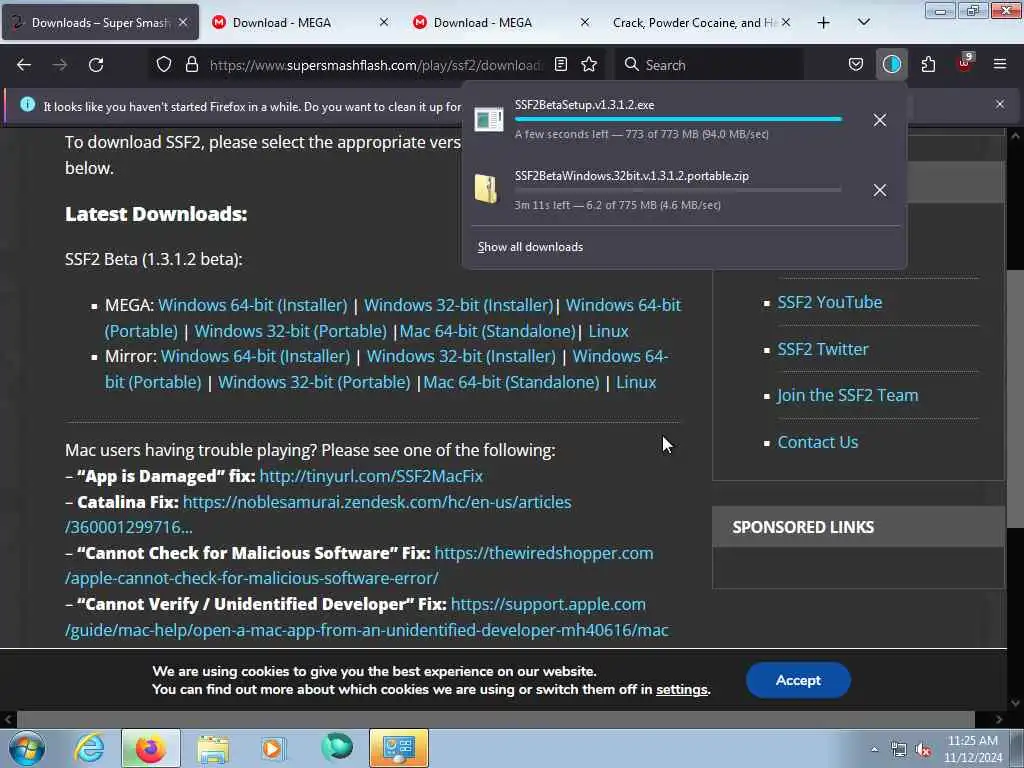Cancel the SSF2BetaSetup.v1.3.1.2.exe download
Viewport: 1024px width, 768px height.
coord(880,120)
